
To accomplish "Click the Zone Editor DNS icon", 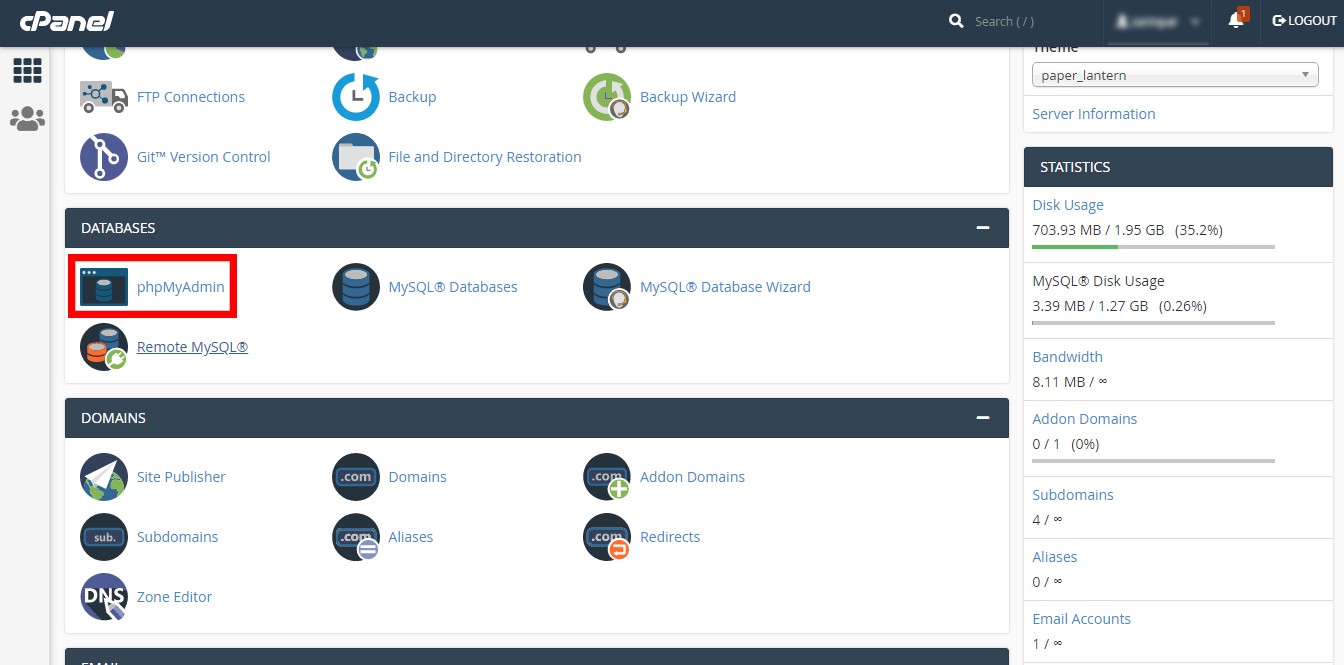I will (x=104, y=597).
